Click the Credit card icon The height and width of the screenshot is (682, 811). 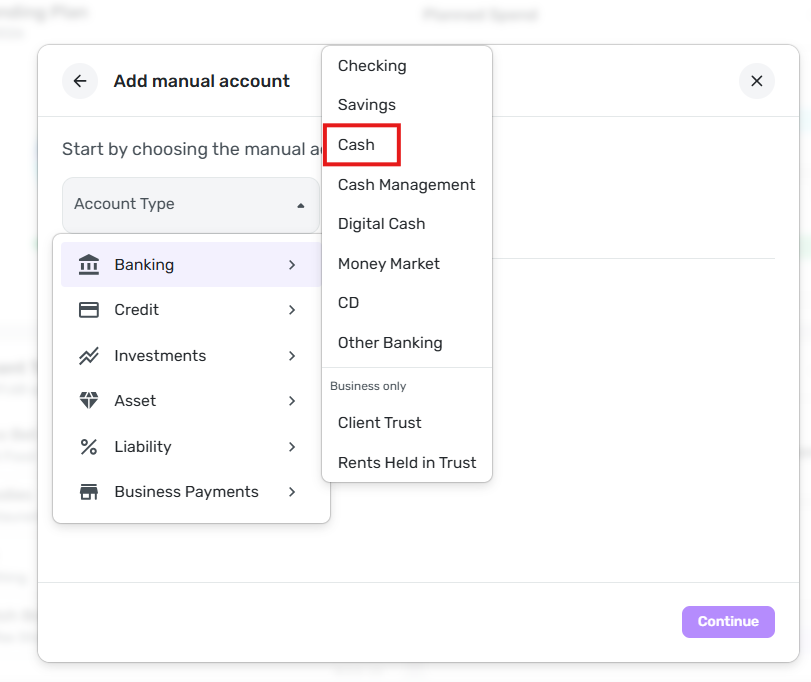coord(89,310)
